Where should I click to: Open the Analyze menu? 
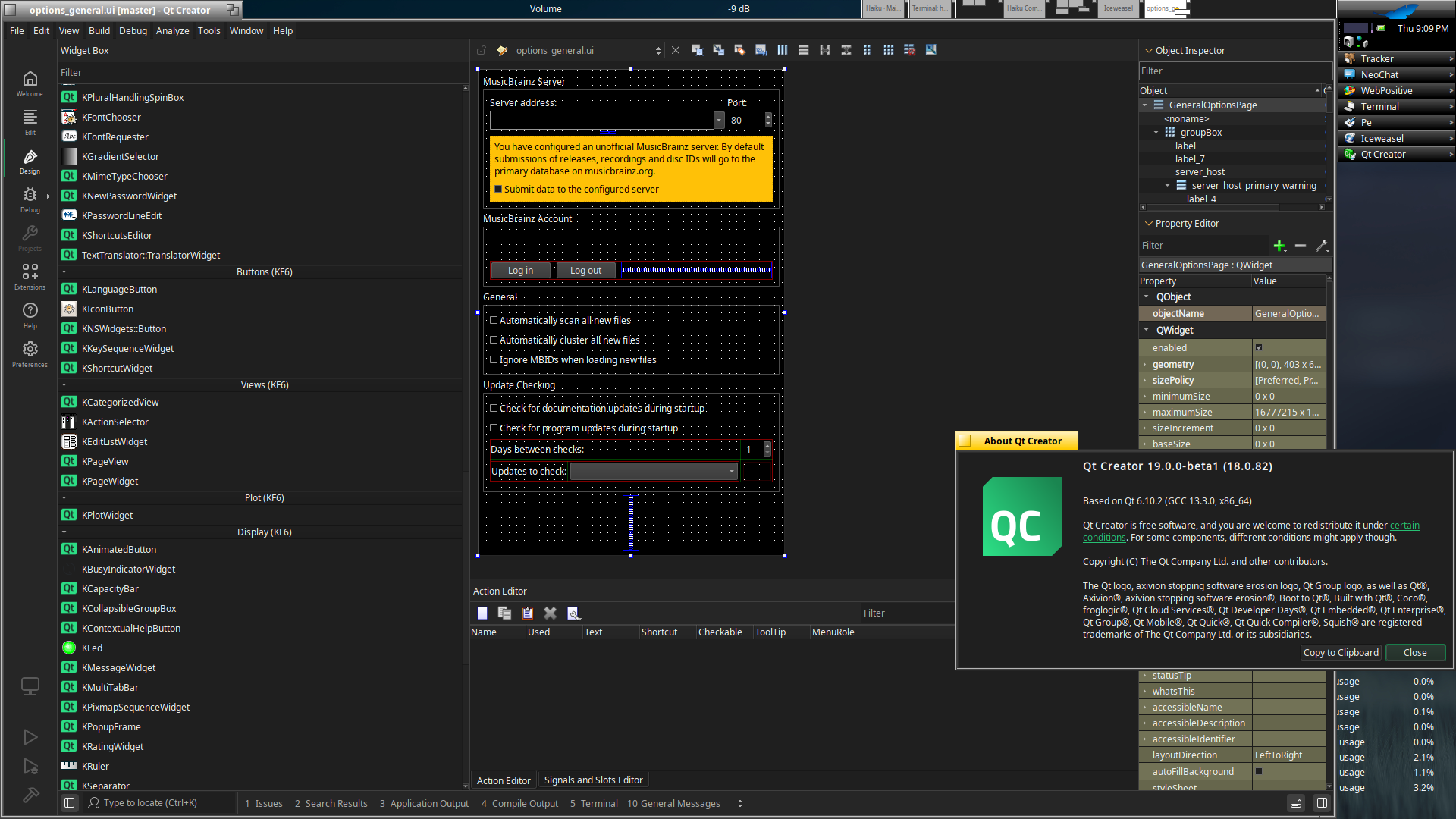tap(172, 31)
